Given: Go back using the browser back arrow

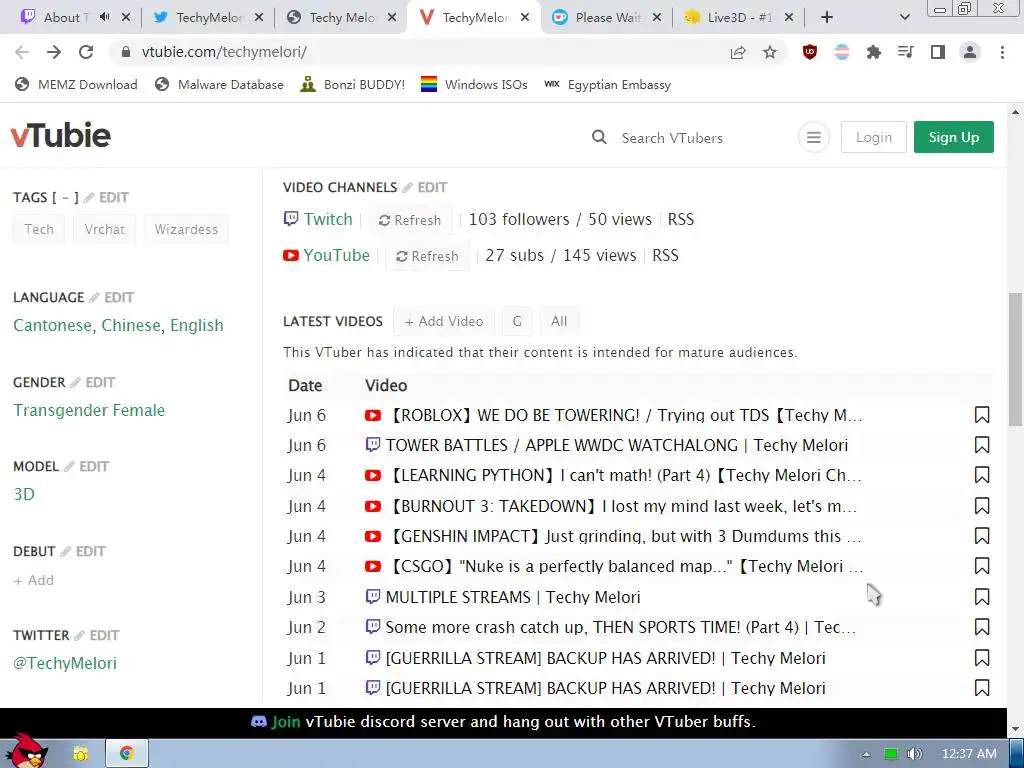Looking at the screenshot, I should [22, 52].
